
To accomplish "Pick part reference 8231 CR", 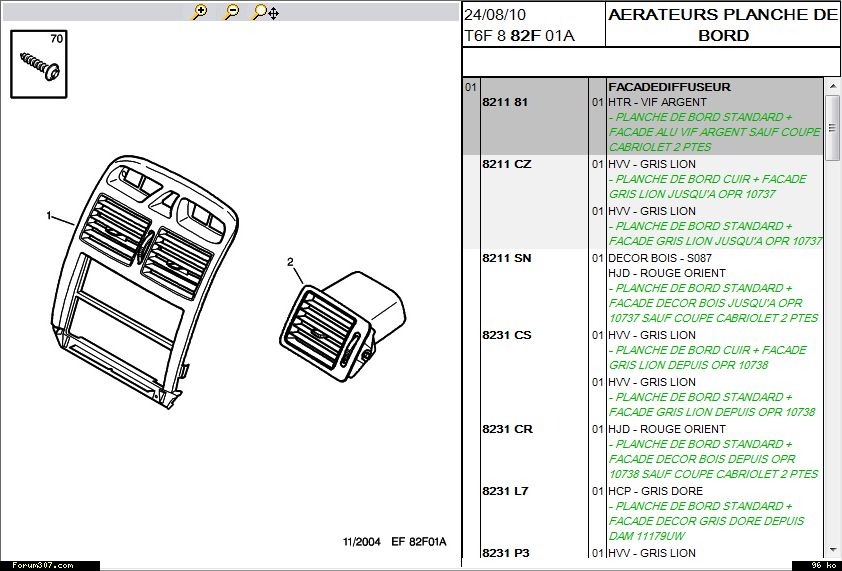I will [508, 429].
